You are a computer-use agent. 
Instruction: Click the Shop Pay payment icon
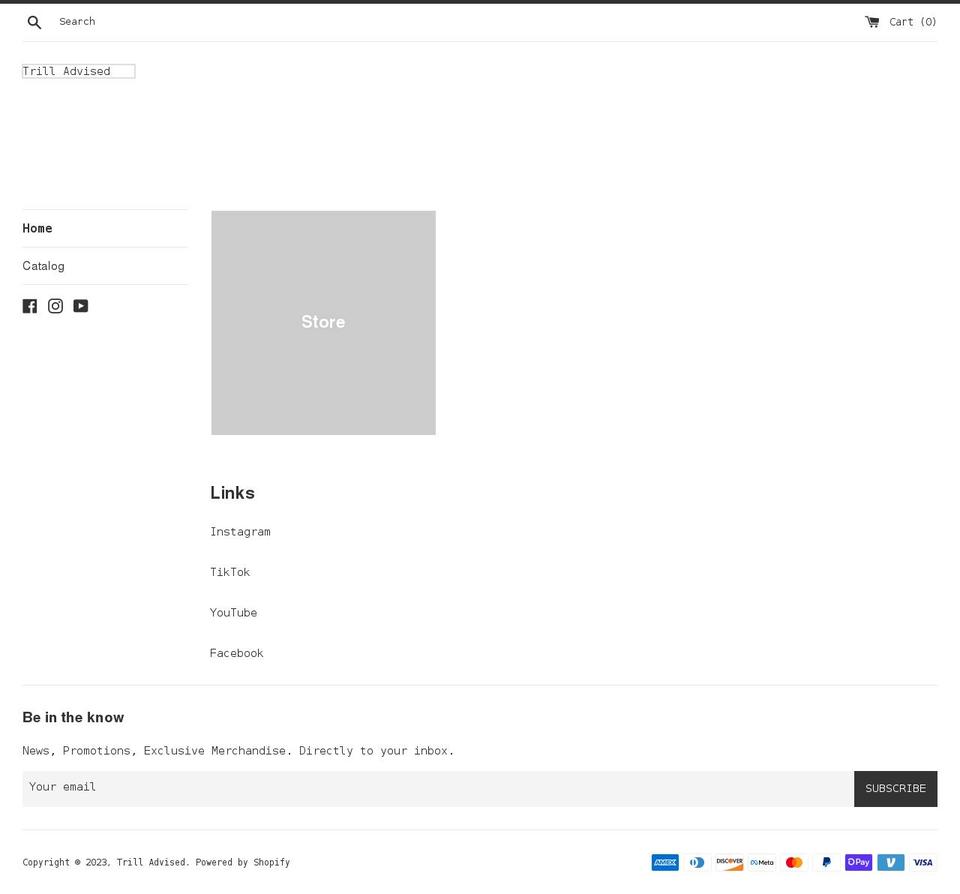[858, 862]
